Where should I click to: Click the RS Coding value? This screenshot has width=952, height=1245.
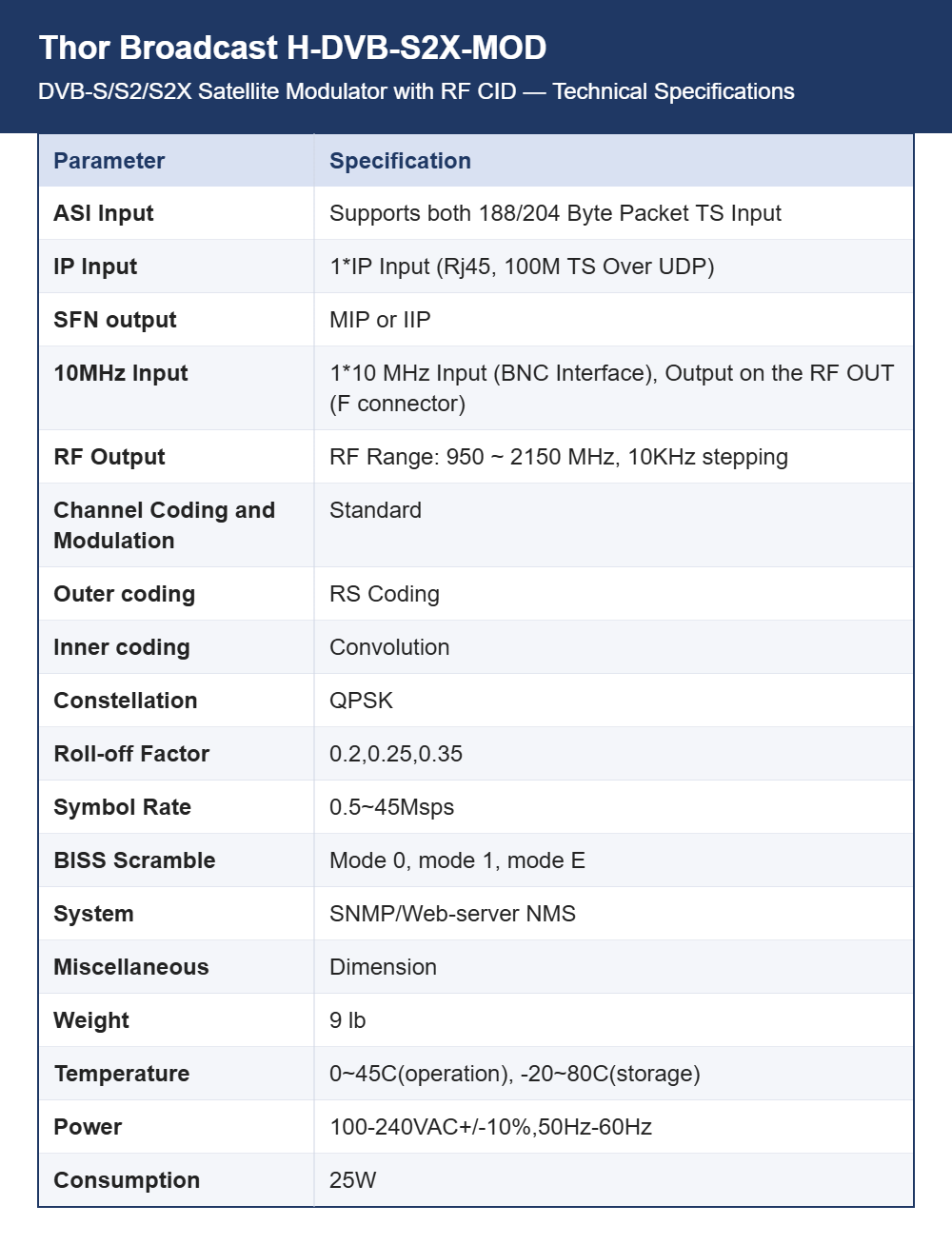tap(385, 594)
